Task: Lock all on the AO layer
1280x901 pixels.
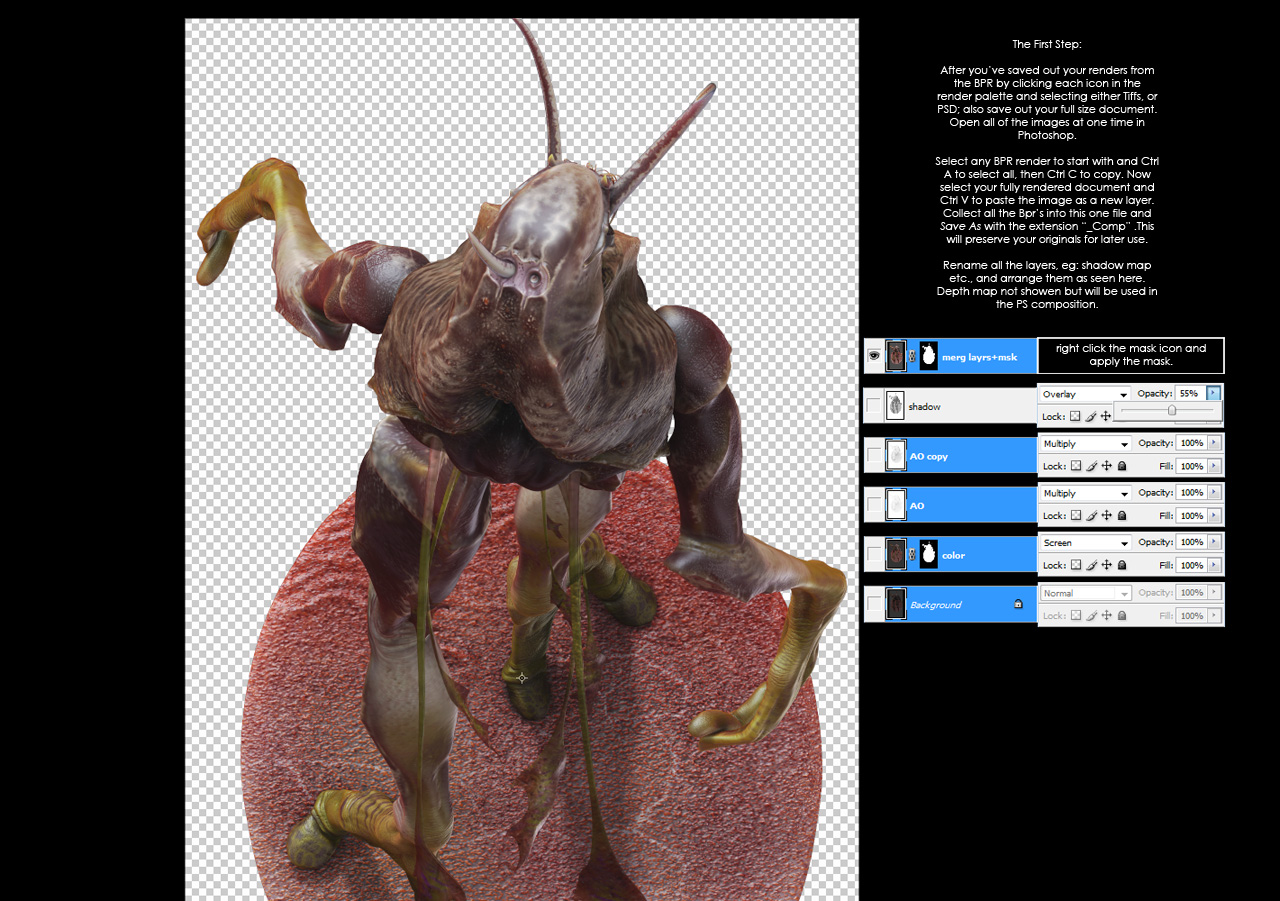Action: 1122,516
